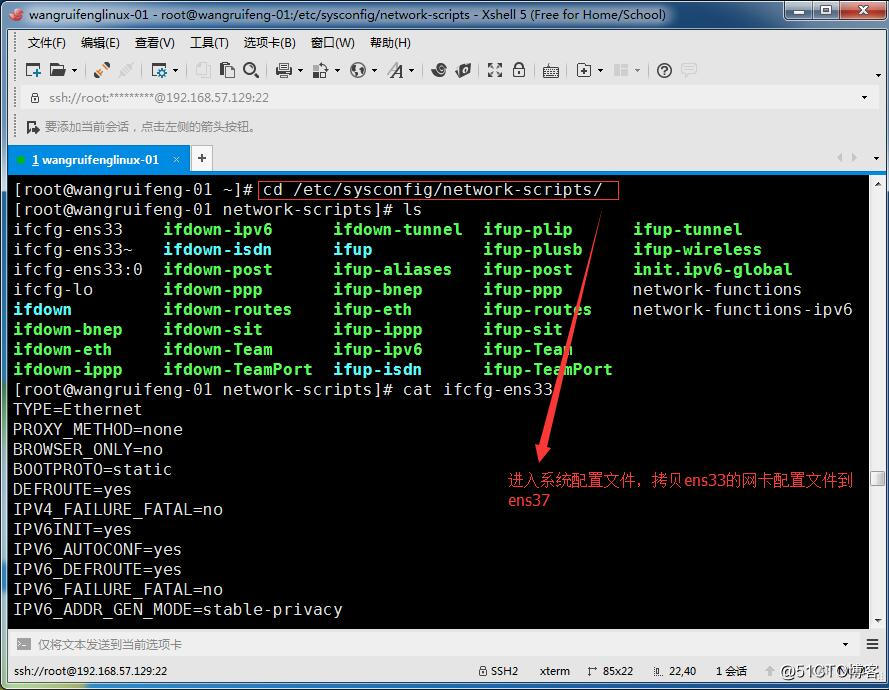
Task: Click the Paste clipboard icon
Action: tap(227, 70)
